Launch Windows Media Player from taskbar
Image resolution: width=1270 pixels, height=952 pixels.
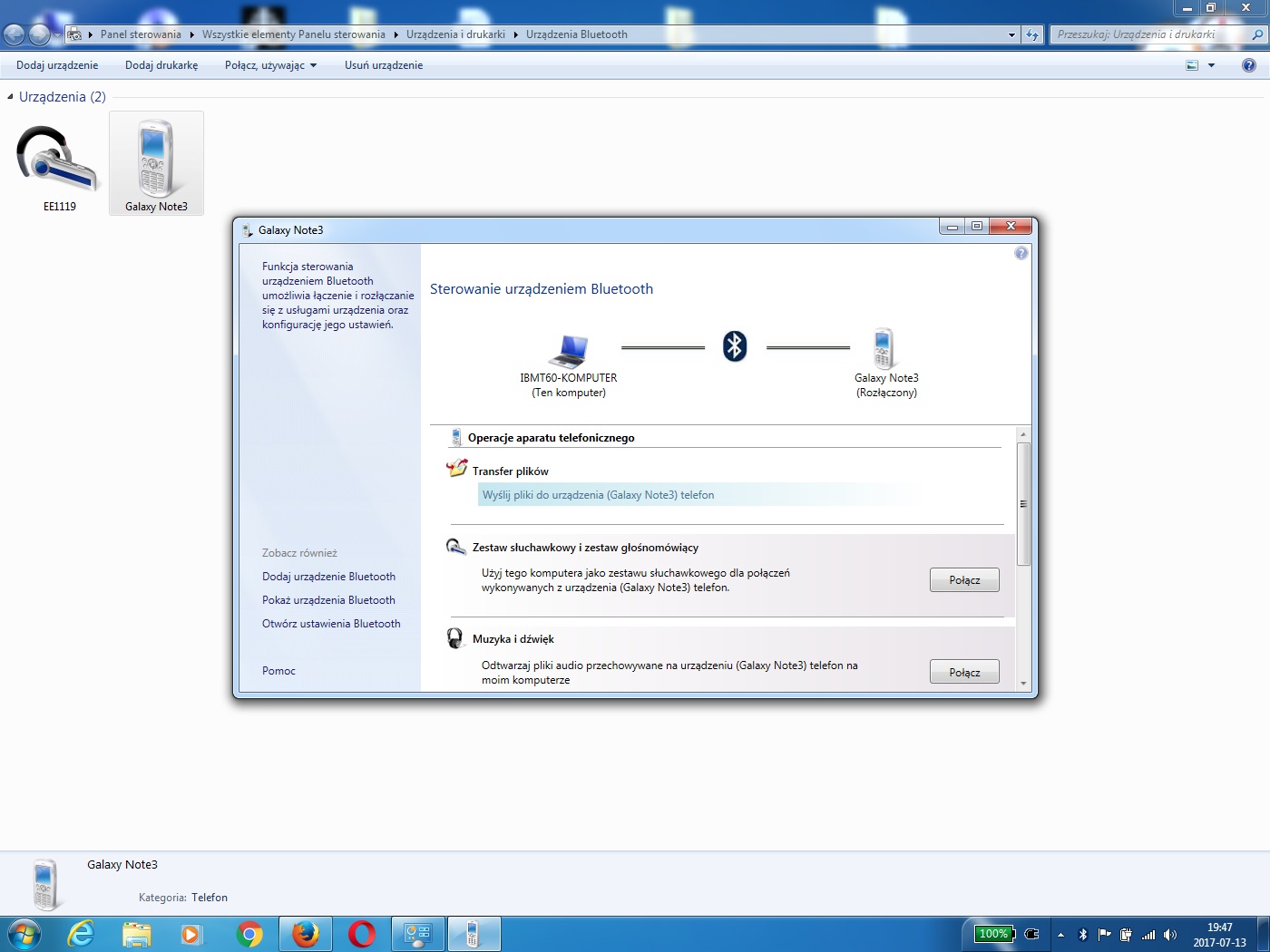coord(191,934)
